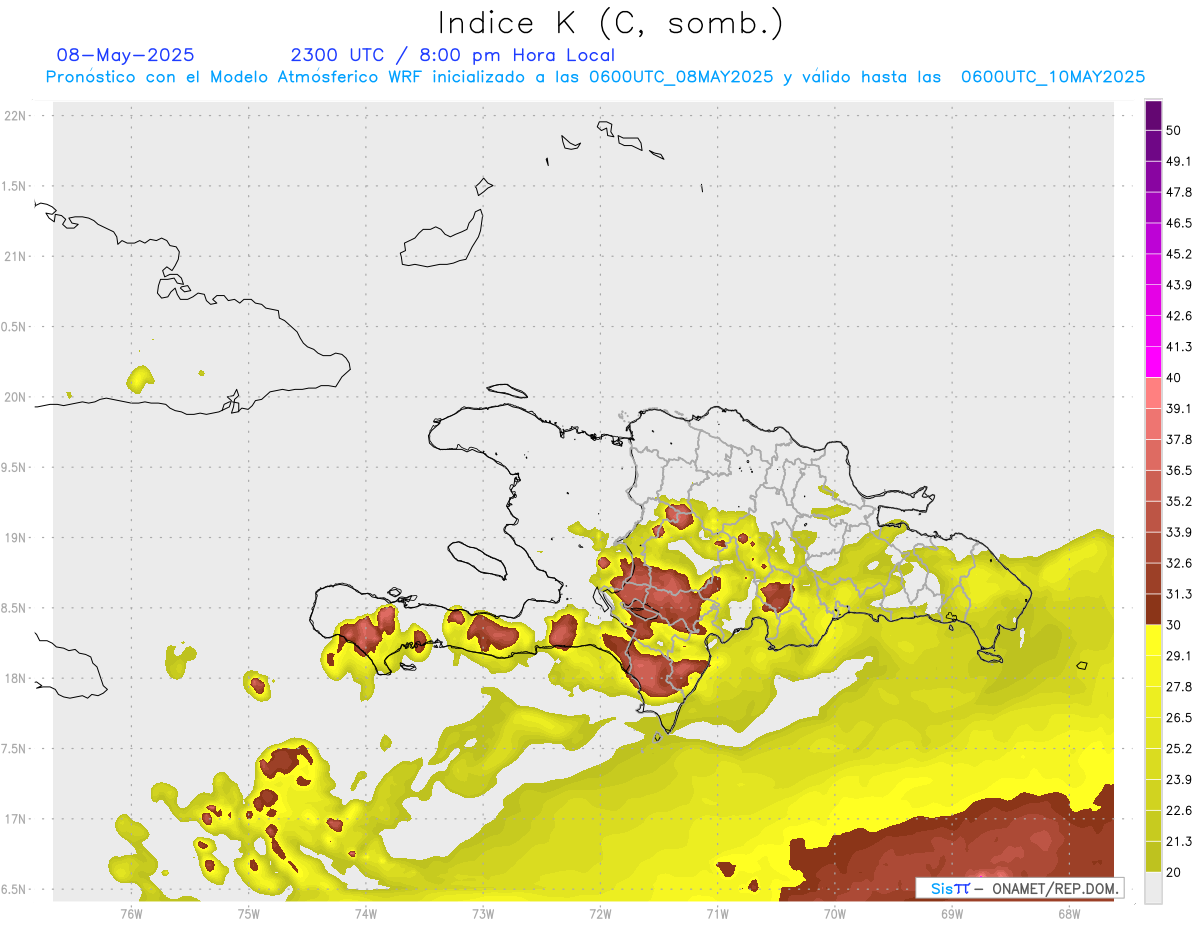
Task: Click the '18N' latitude label
Action: point(17,678)
